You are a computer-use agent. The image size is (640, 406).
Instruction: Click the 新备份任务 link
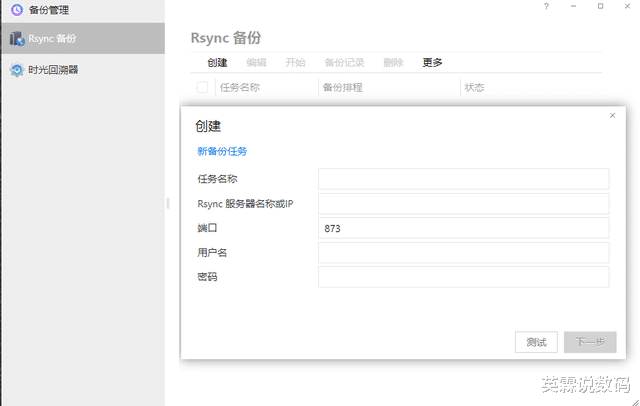click(222, 152)
